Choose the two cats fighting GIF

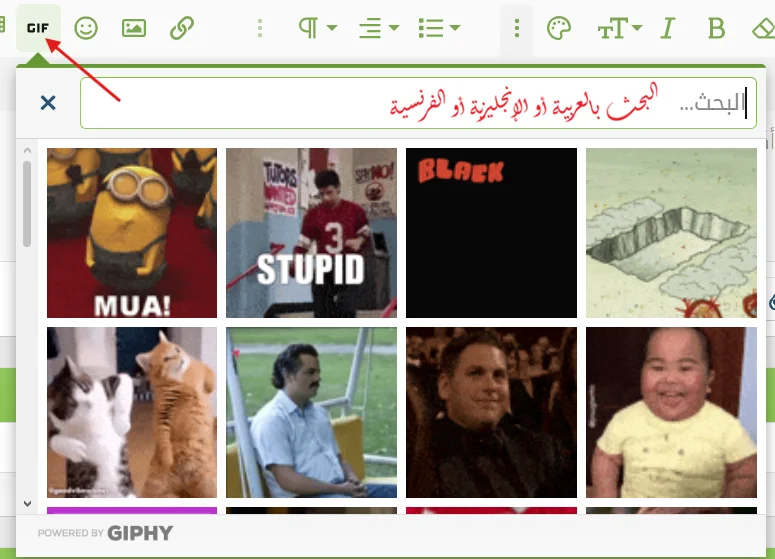coord(132,412)
